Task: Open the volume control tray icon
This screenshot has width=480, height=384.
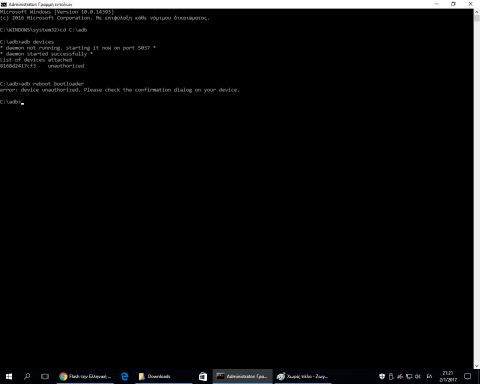Action: click(x=418, y=376)
